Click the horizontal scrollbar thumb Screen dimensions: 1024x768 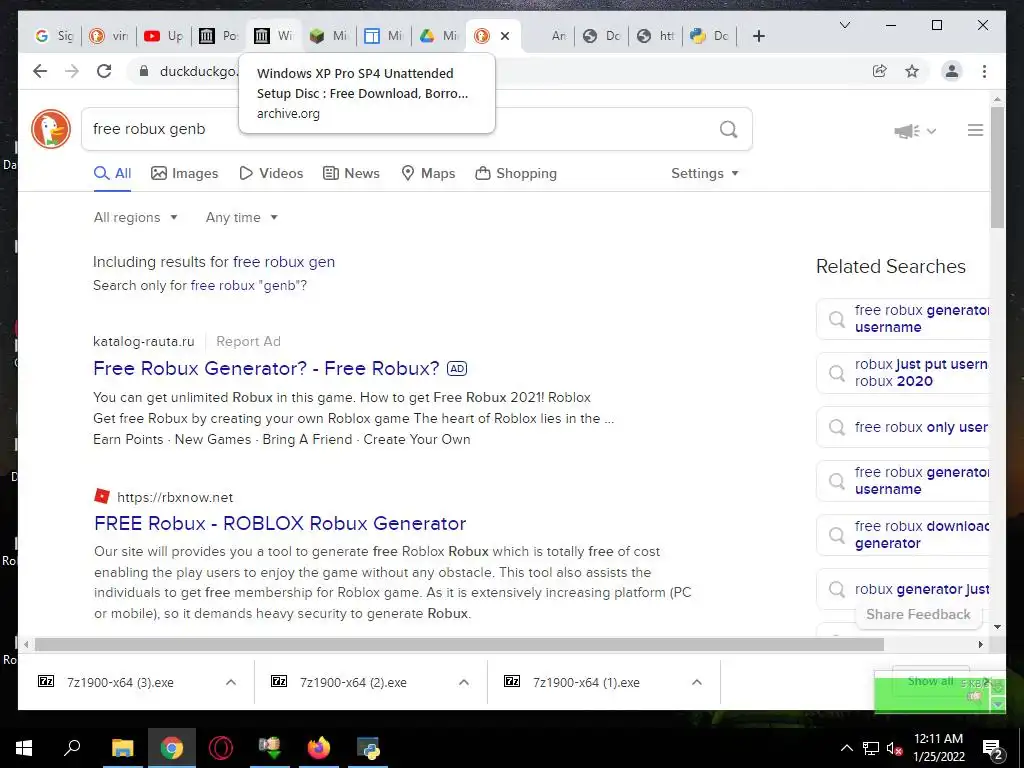pyautogui.click(x=459, y=645)
